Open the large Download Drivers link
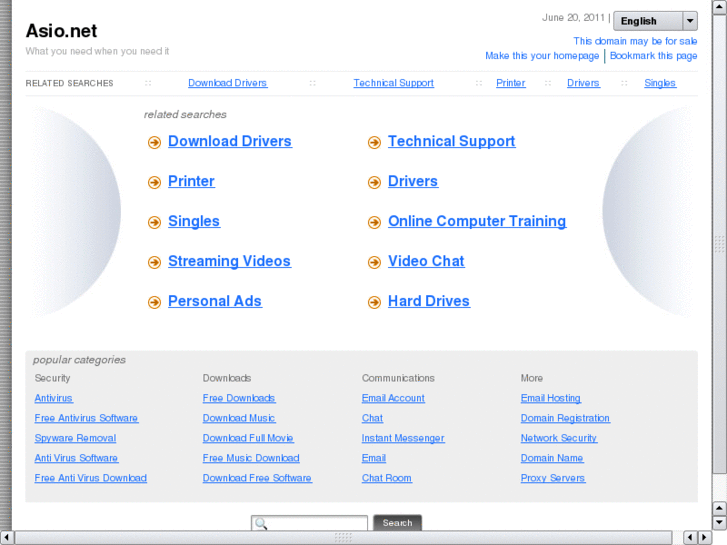The height and width of the screenshot is (545, 727). tap(230, 141)
